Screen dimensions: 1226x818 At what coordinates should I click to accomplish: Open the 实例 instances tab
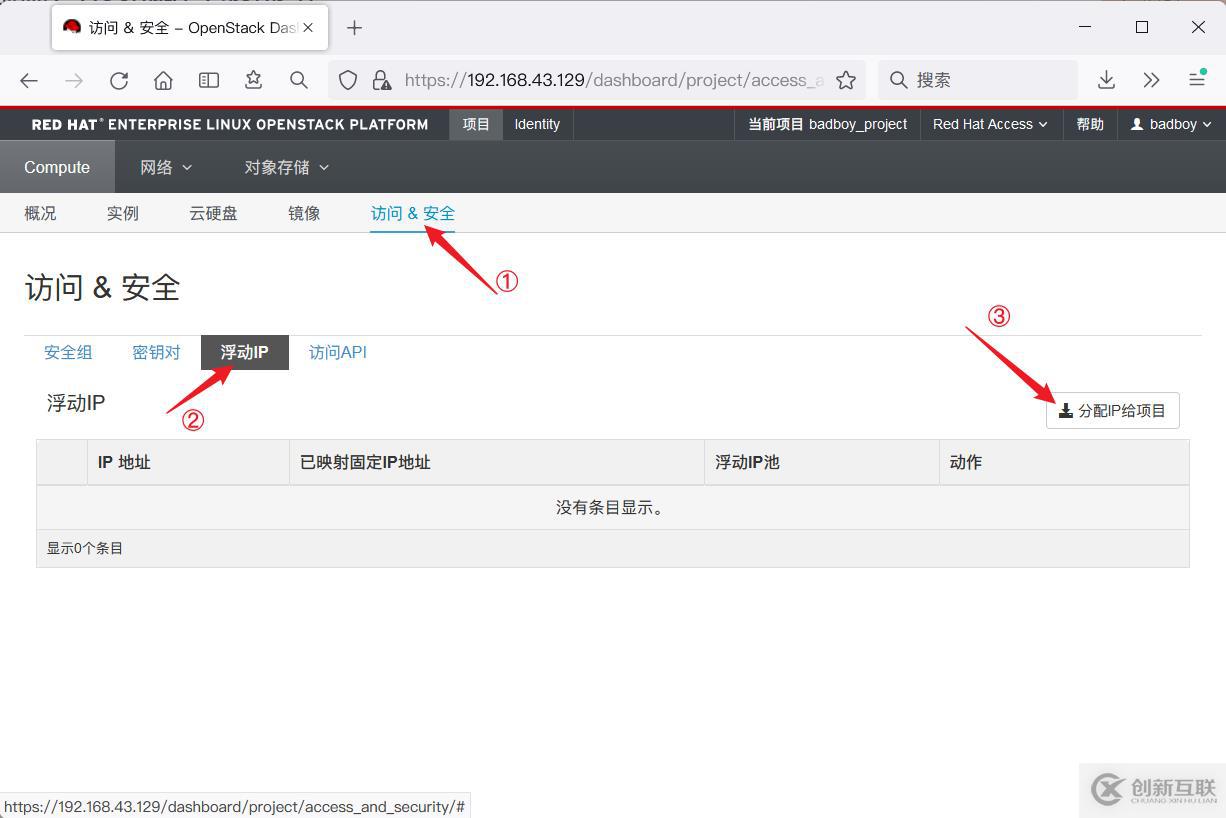point(122,213)
